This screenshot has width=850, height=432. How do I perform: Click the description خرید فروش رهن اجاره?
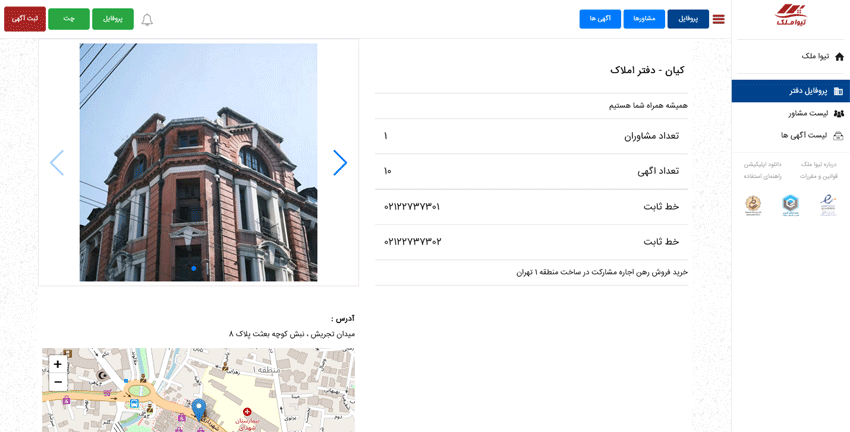pyautogui.click(x=602, y=273)
